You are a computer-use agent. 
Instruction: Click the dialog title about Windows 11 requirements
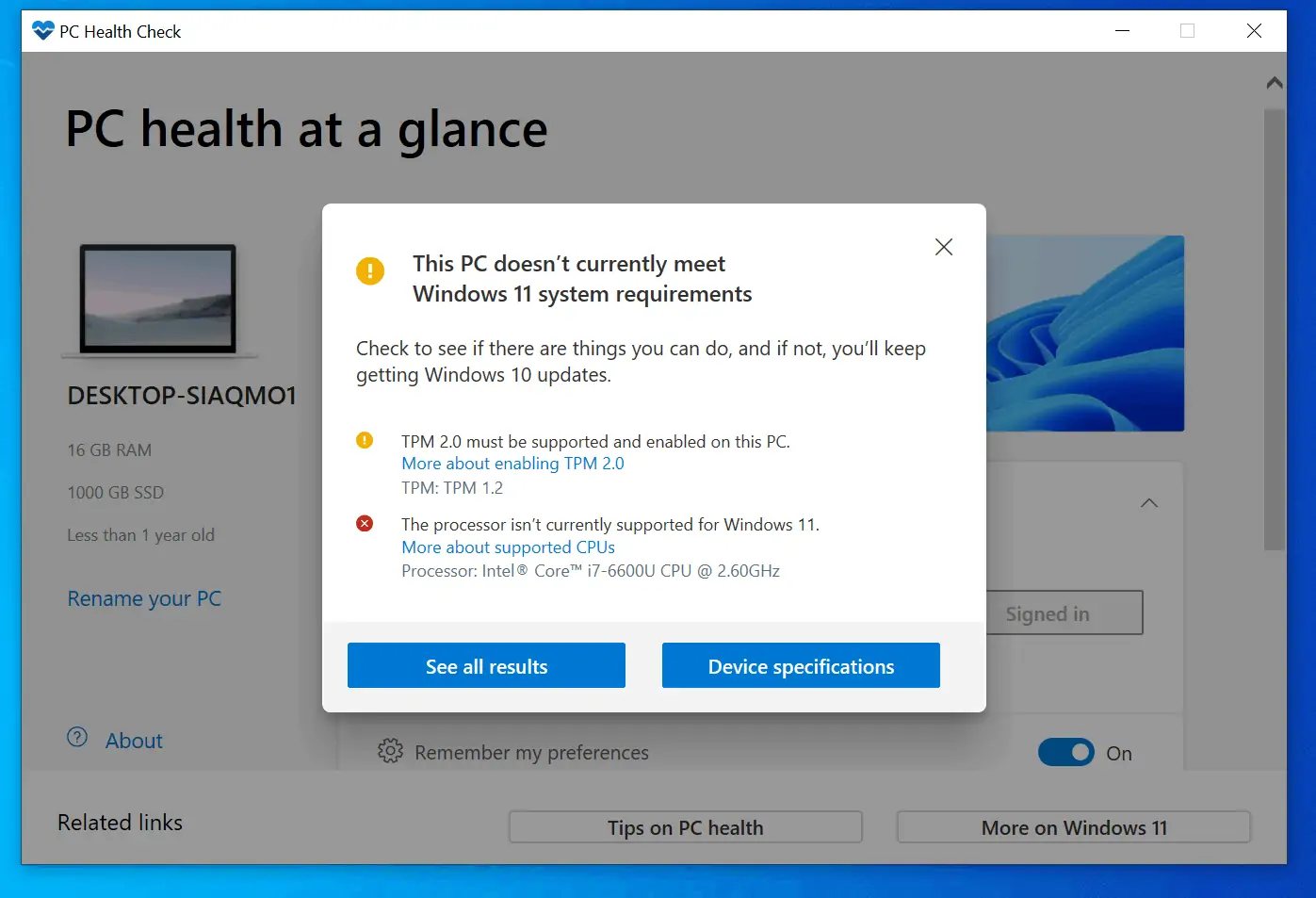(582, 279)
